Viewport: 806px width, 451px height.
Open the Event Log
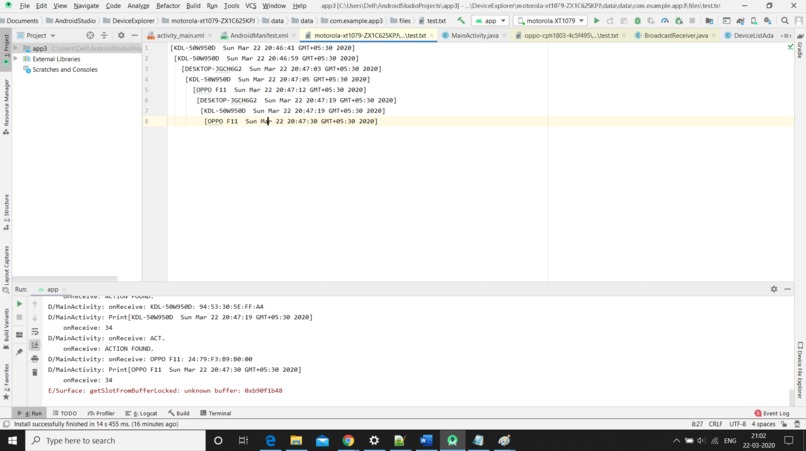772,413
